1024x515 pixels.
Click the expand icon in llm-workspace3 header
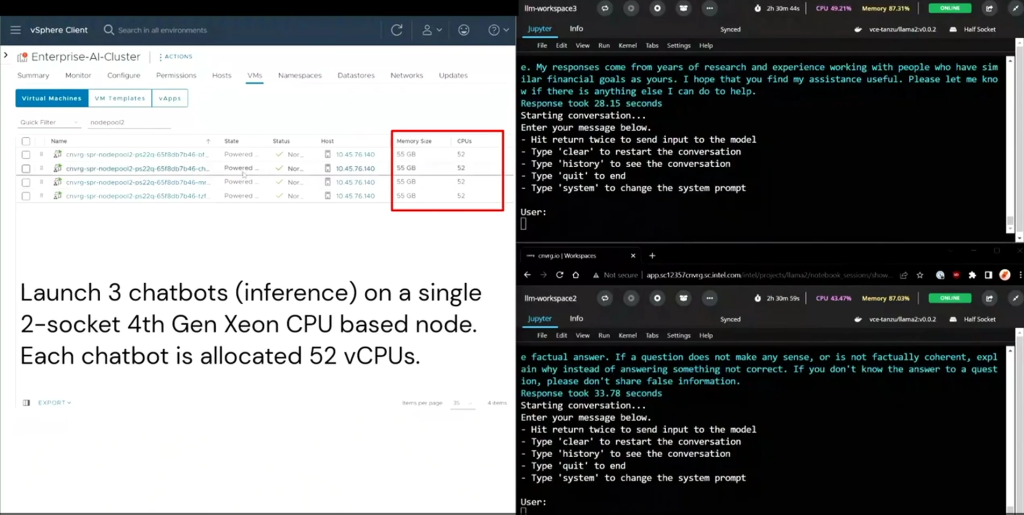click(1016, 8)
